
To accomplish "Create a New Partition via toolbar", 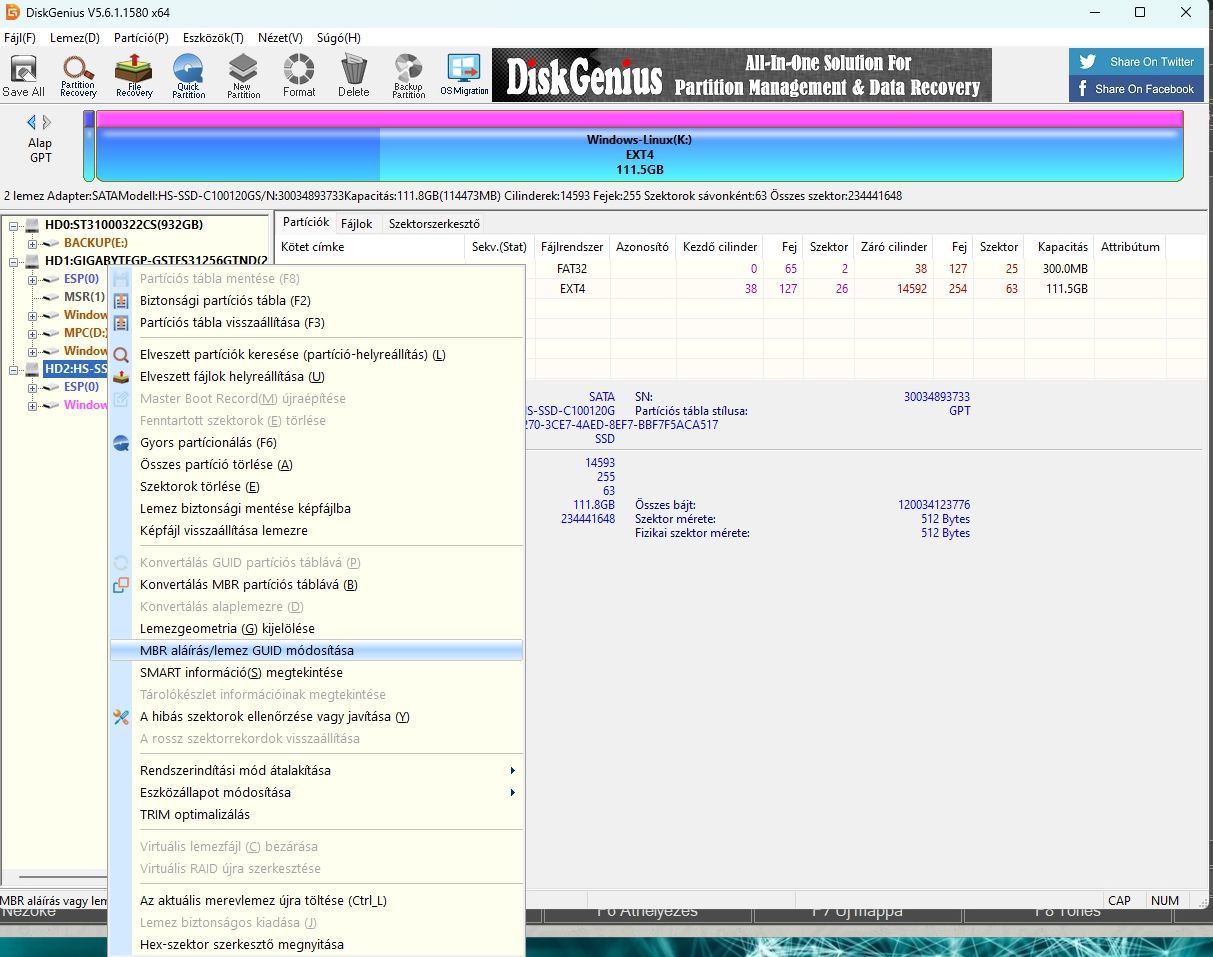I will [x=243, y=77].
